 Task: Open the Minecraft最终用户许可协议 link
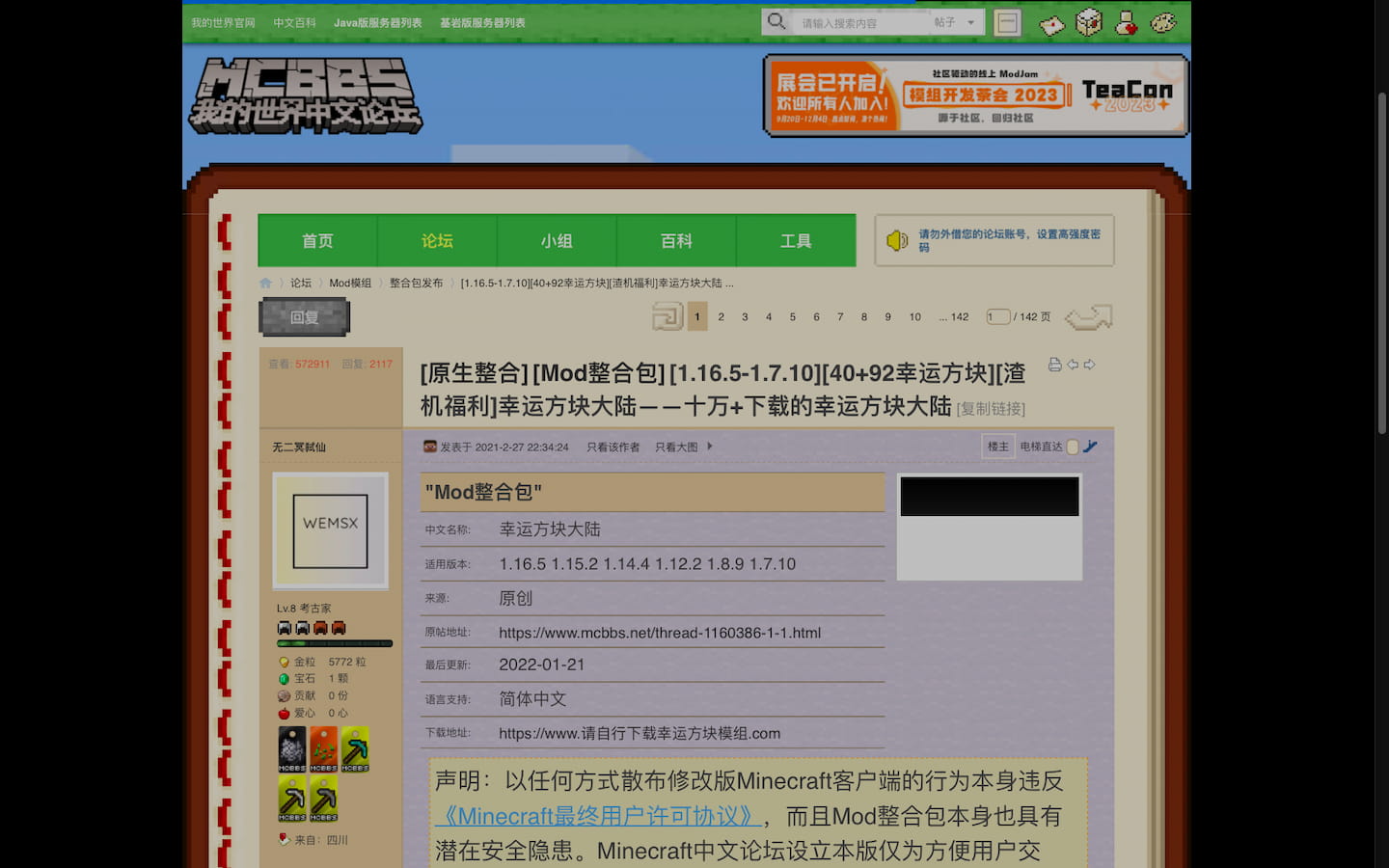598,817
